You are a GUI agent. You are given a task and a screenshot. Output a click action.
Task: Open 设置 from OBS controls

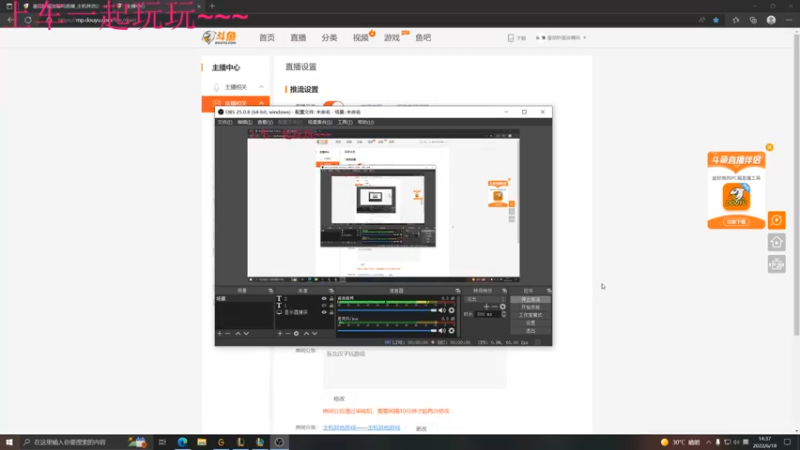pyautogui.click(x=530, y=323)
